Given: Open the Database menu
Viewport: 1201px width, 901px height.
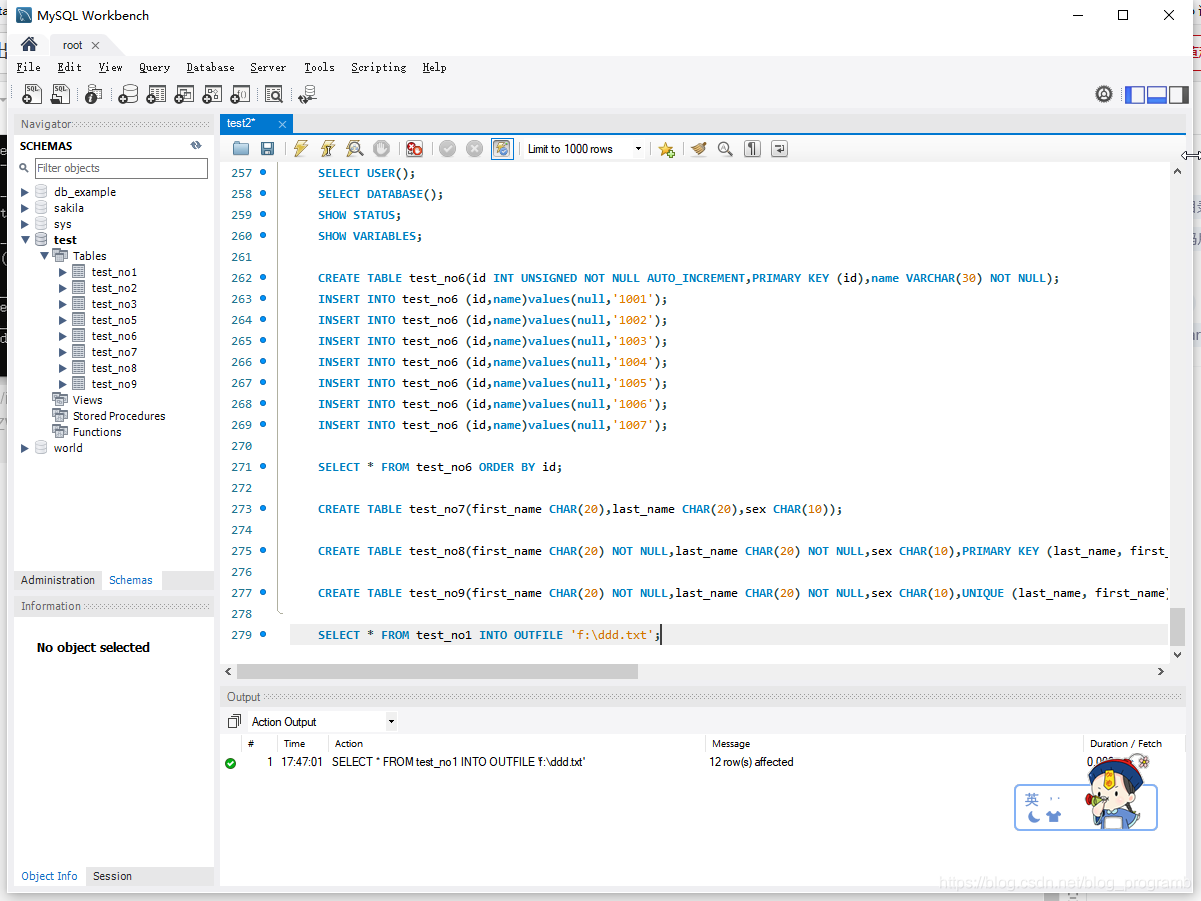Looking at the screenshot, I should point(210,67).
